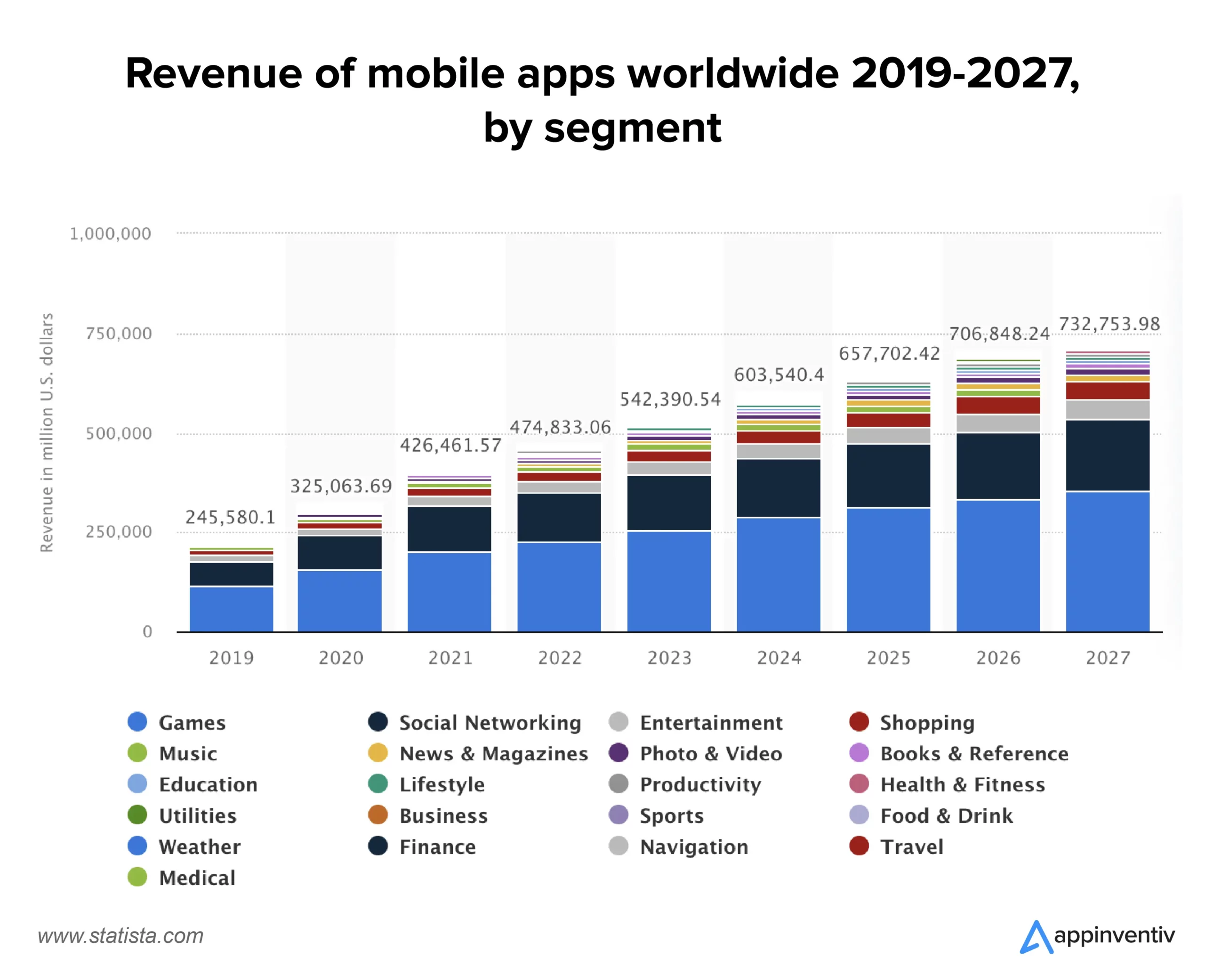Click the 603,540.4 total value label
Image resolution: width=1205 pixels, height=980 pixels.
779,375
